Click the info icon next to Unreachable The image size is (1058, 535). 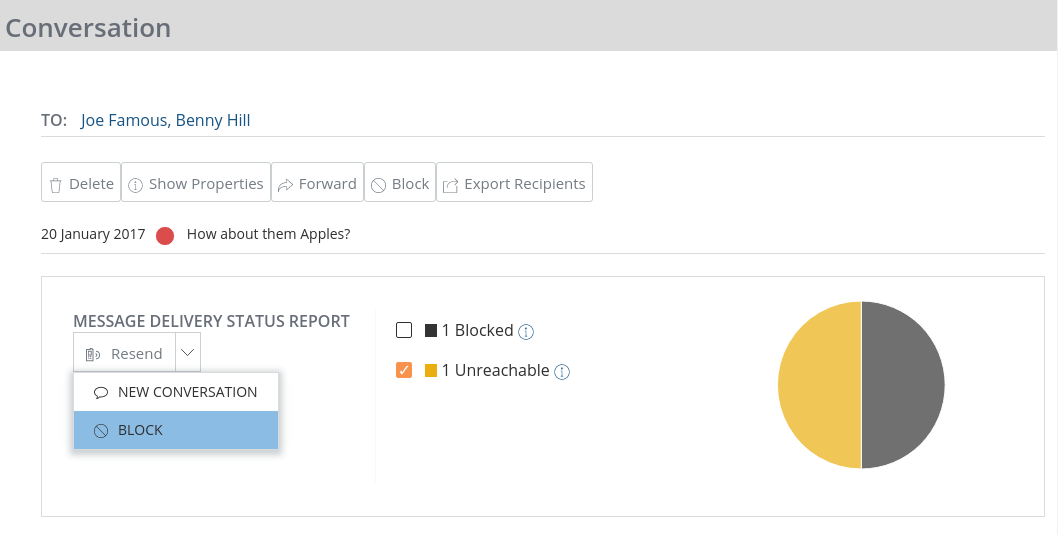point(562,372)
